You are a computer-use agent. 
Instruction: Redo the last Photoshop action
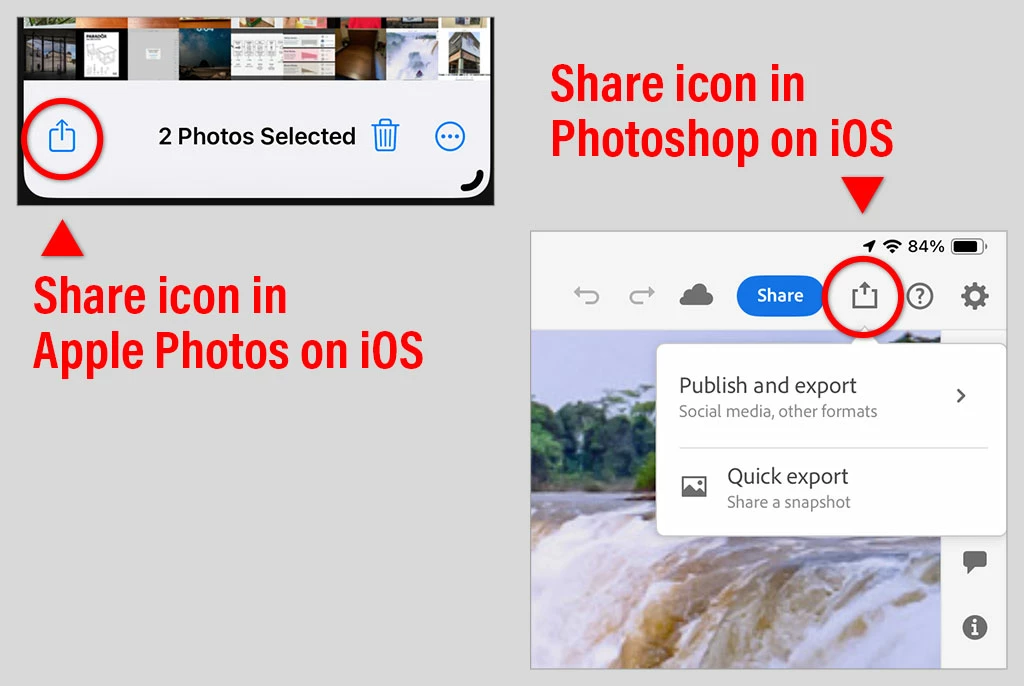tap(642, 296)
